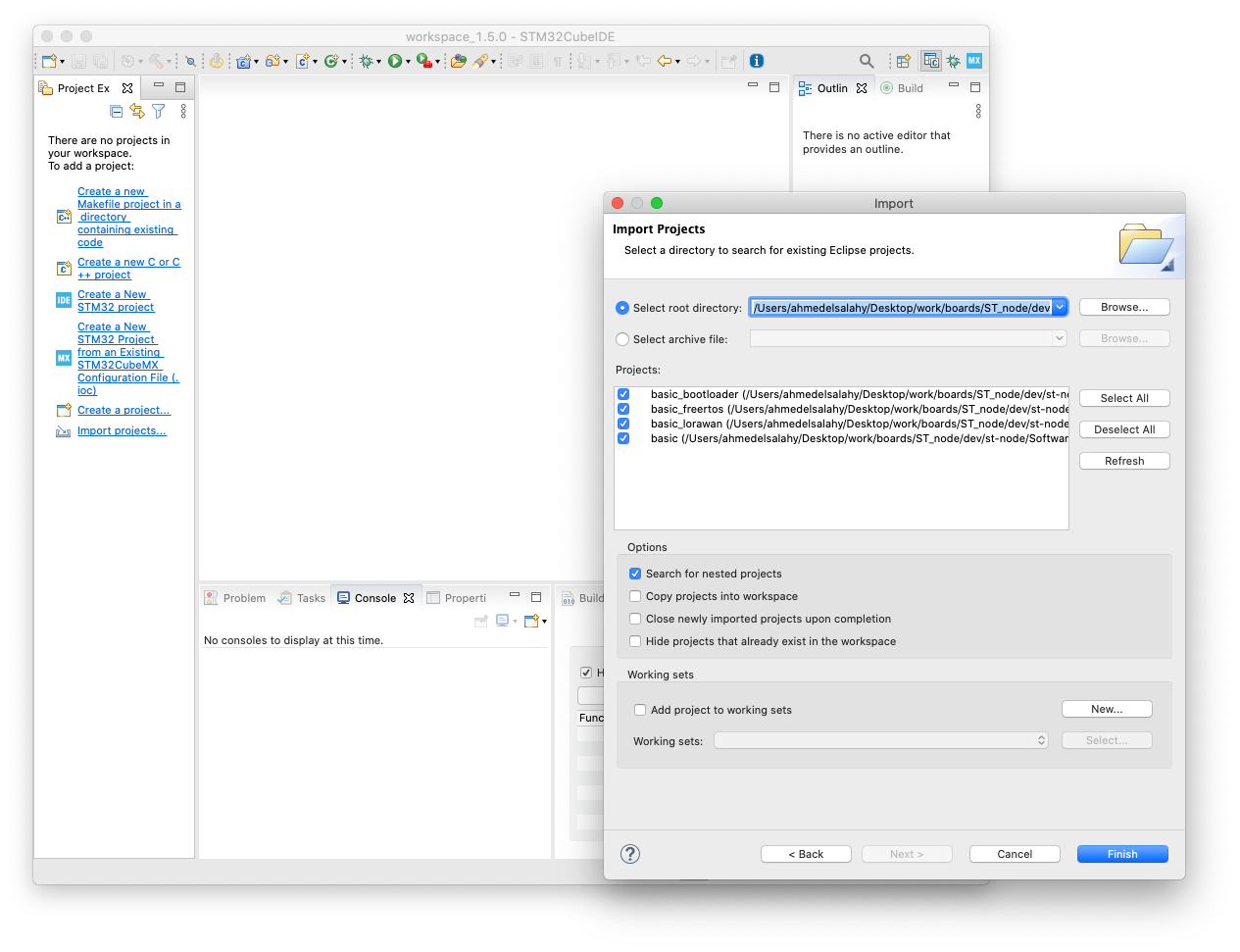Click the Debug bug icon in toolbar

(366, 61)
